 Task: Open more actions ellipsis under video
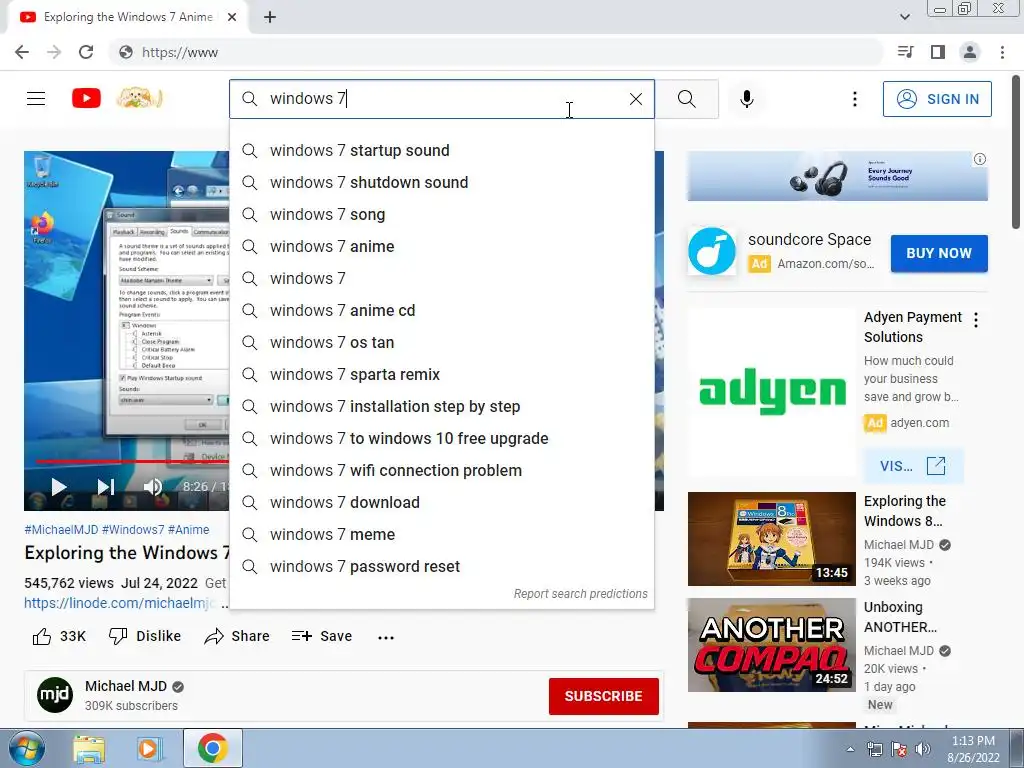[386, 637]
